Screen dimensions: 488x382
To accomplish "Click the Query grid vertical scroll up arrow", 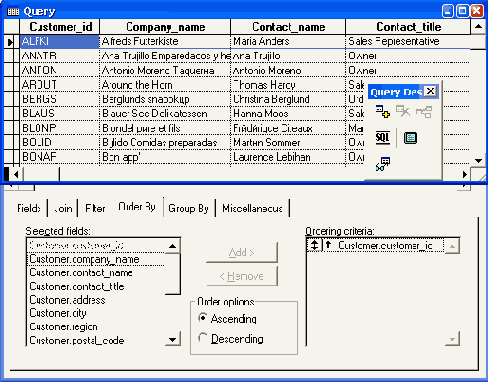I will pyautogui.click(x=479, y=27).
